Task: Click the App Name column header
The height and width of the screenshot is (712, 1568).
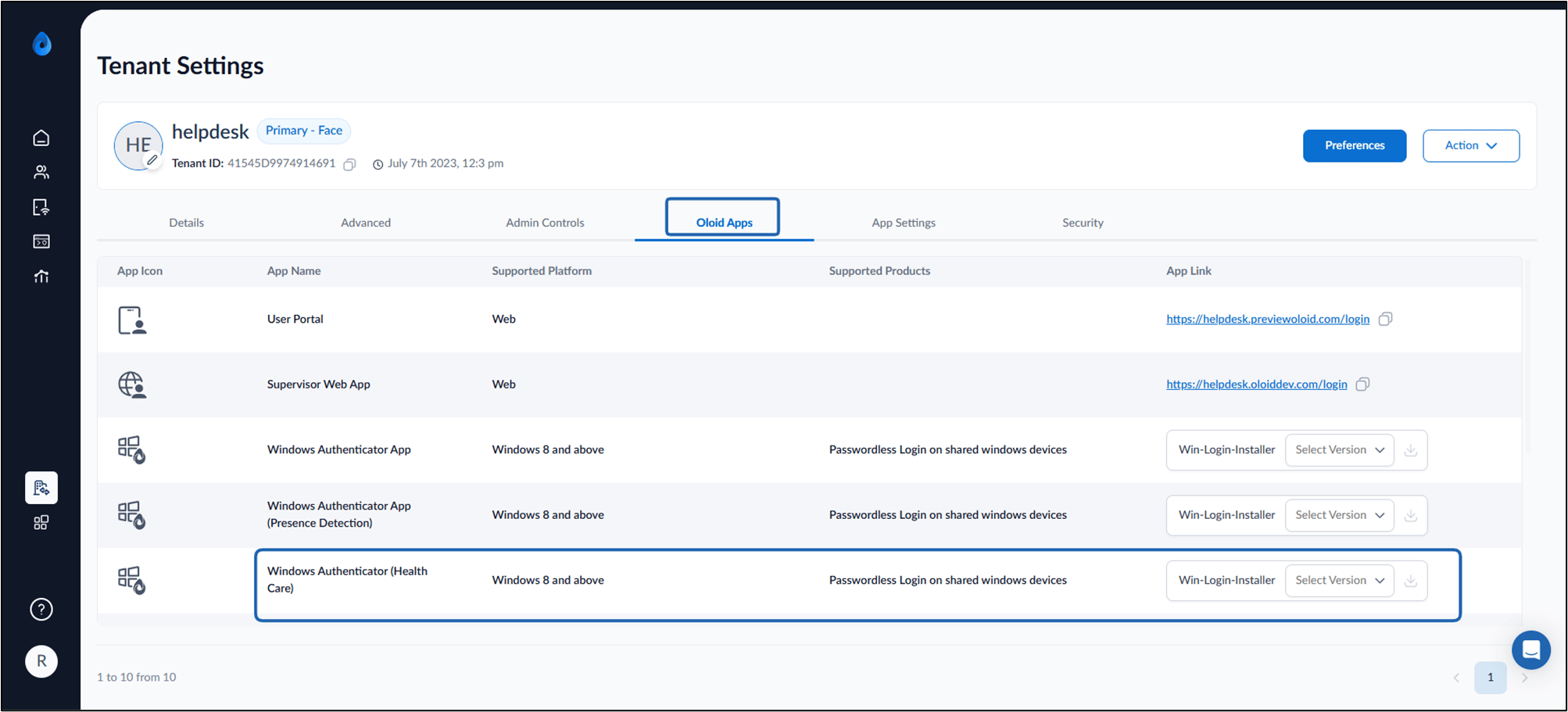Action: [294, 271]
